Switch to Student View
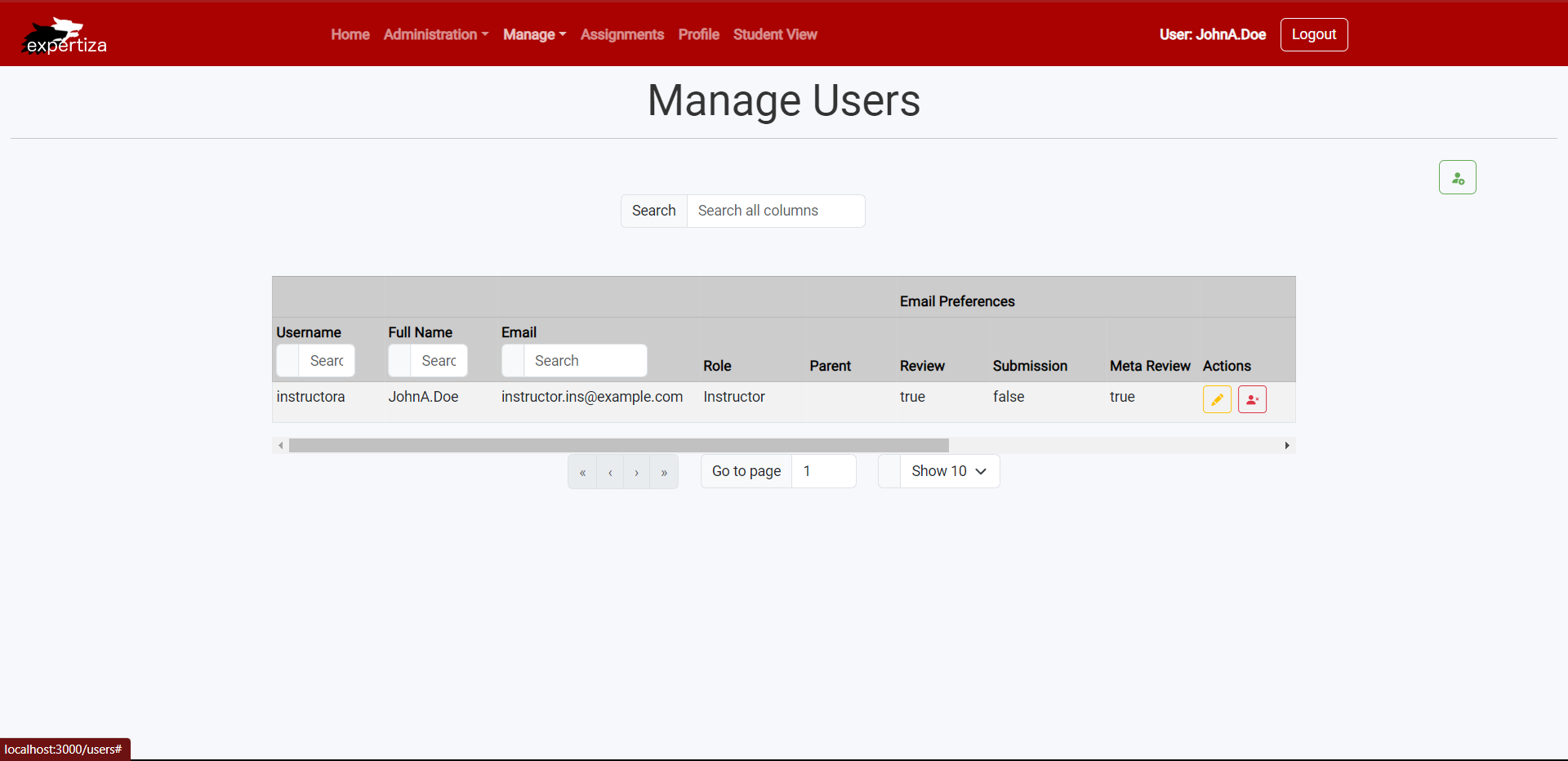Viewport: 1568px width, 761px height. [x=775, y=34]
